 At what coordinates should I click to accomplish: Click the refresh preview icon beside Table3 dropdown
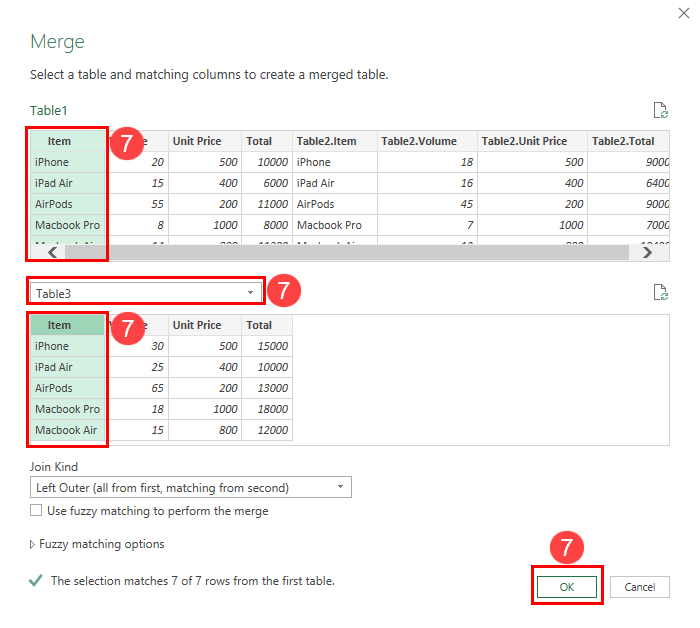click(660, 292)
